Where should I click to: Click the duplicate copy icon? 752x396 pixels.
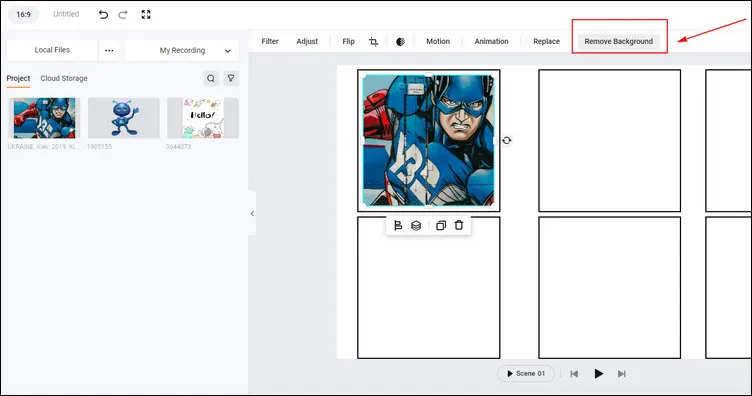click(x=441, y=225)
